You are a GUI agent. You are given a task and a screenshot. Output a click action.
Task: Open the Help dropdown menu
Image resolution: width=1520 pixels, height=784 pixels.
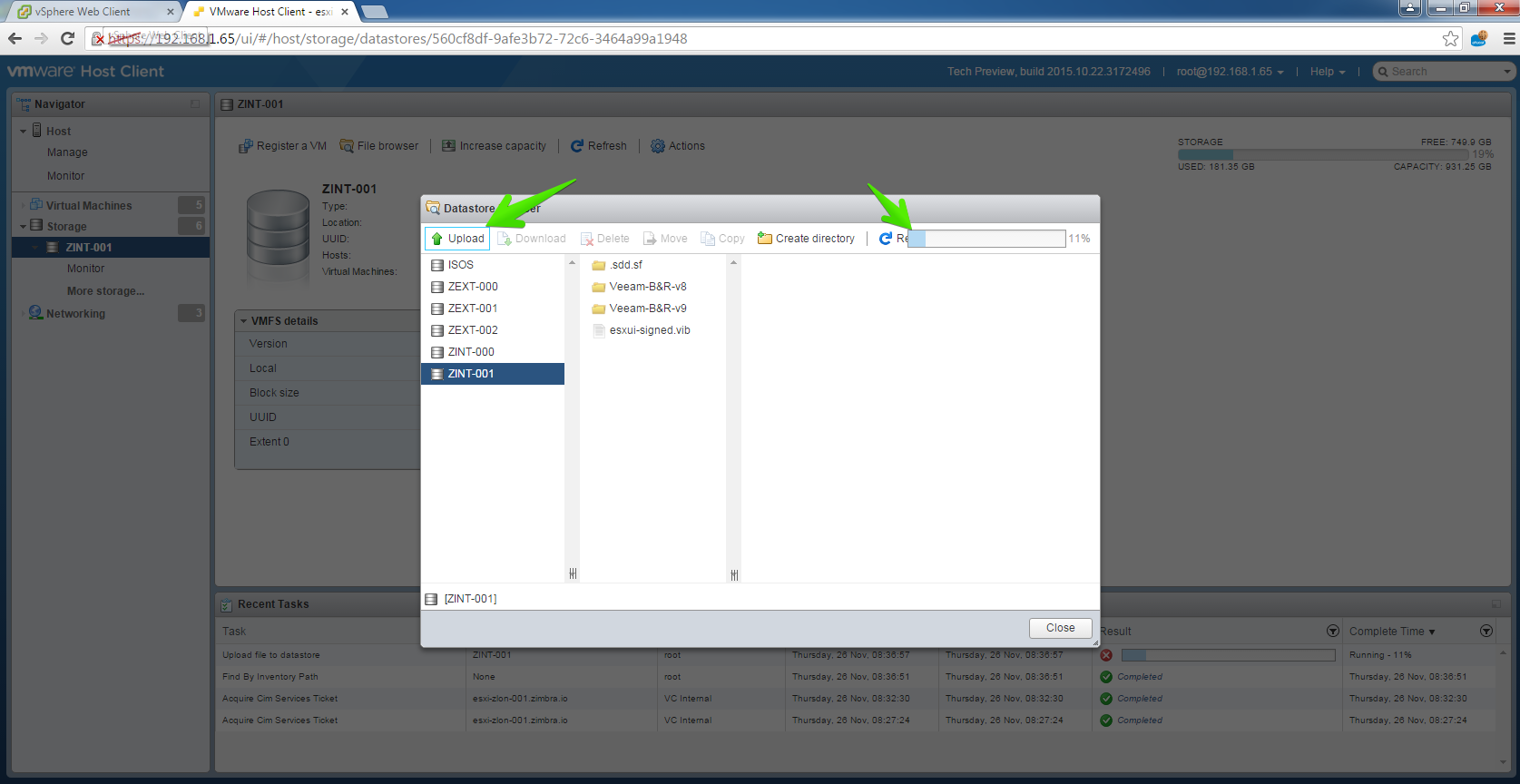[1328, 72]
